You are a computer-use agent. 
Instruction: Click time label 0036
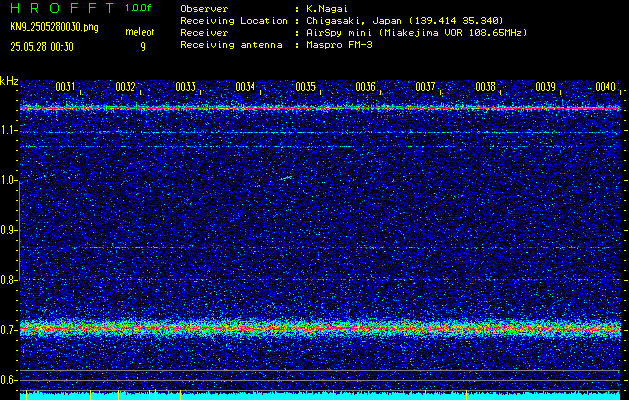click(x=365, y=87)
